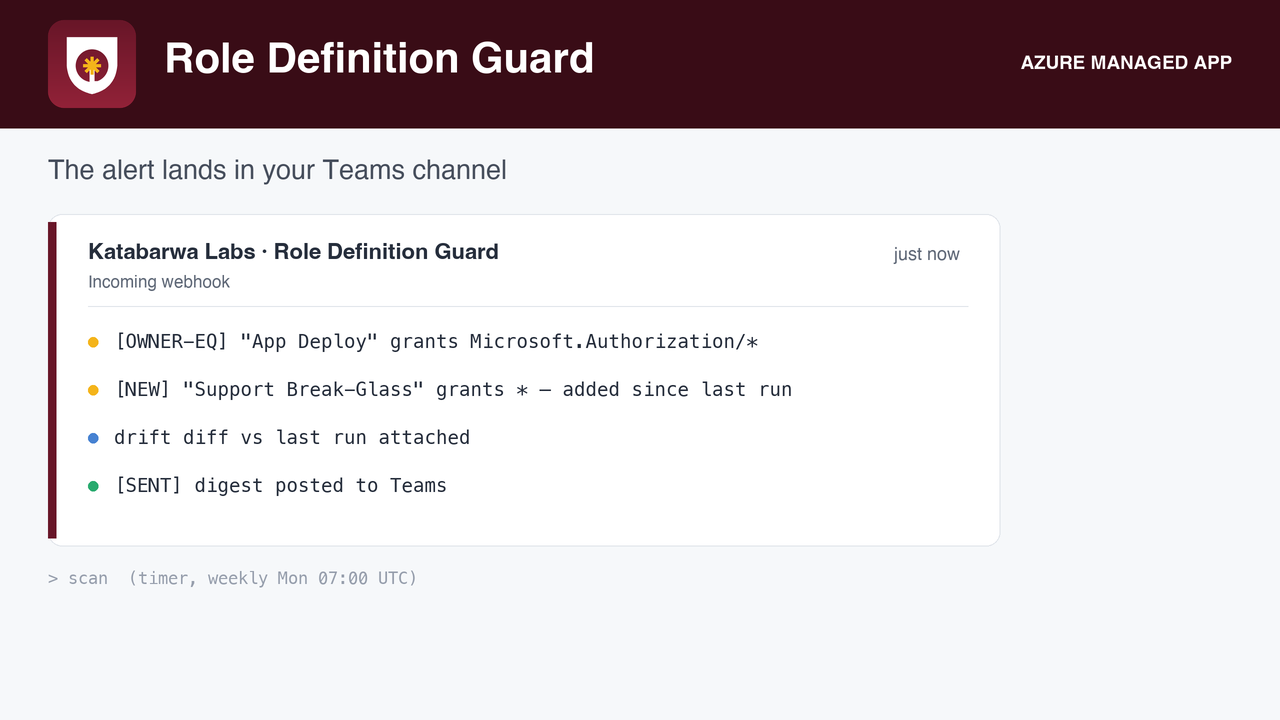
Task: Click the Role Definition Guard shield logo
Action: click(92, 64)
